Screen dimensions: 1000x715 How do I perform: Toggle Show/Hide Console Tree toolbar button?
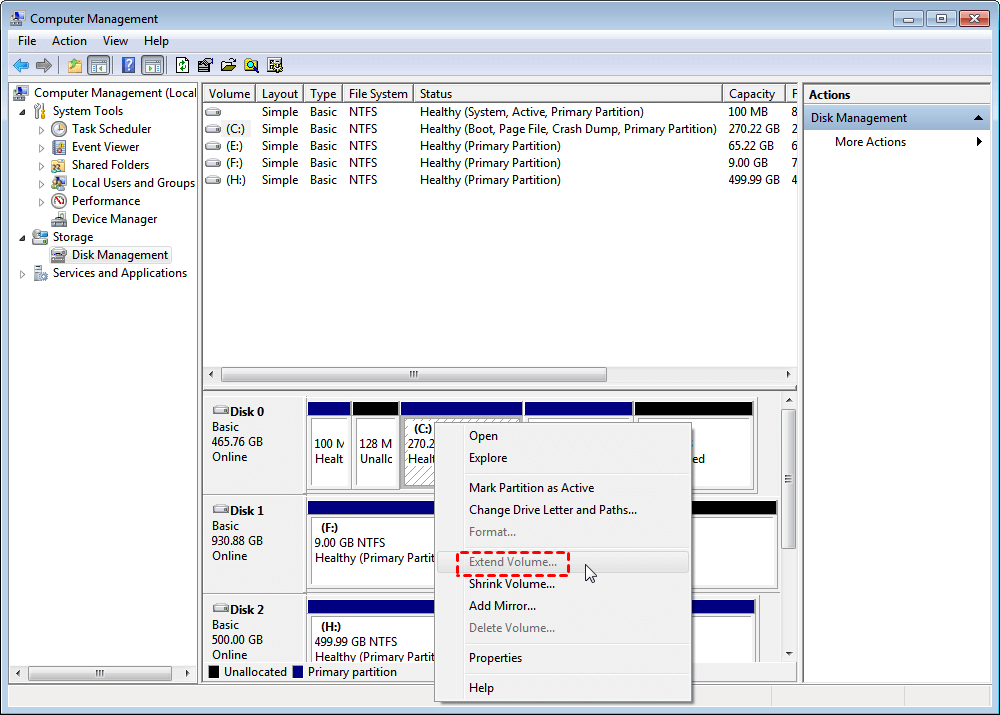[98, 65]
